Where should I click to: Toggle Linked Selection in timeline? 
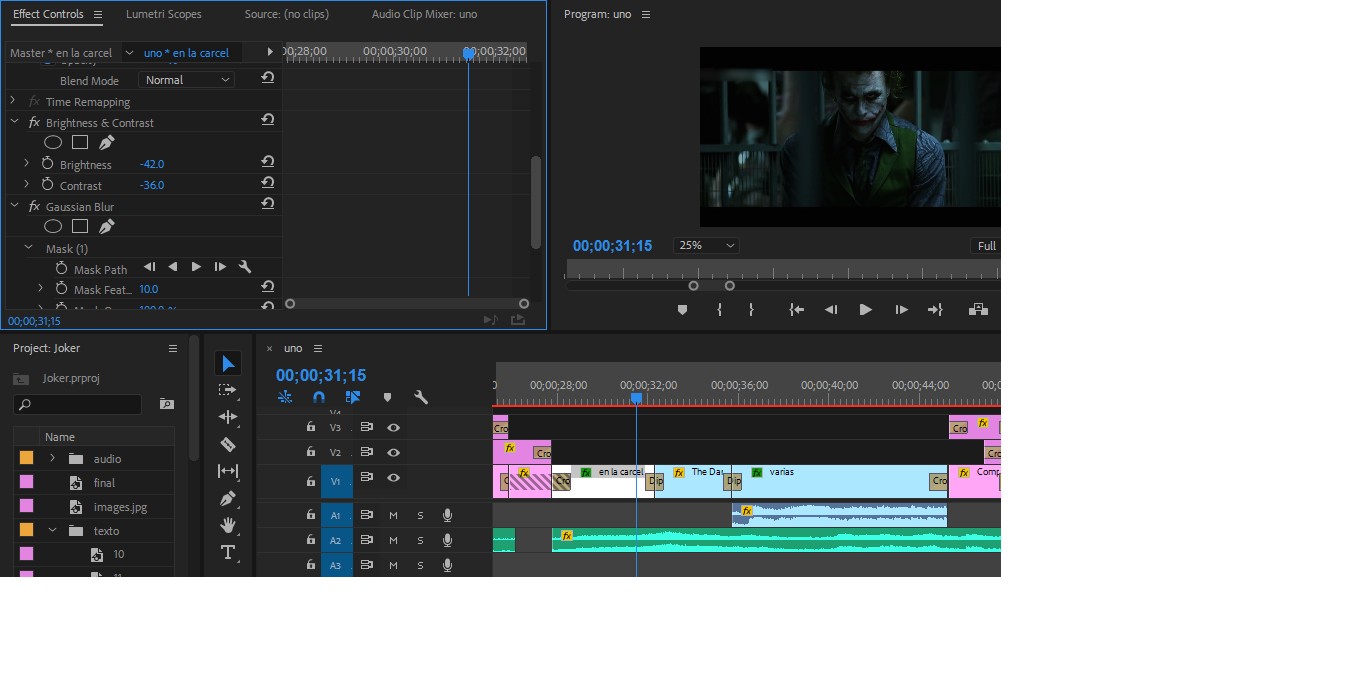coord(353,397)
